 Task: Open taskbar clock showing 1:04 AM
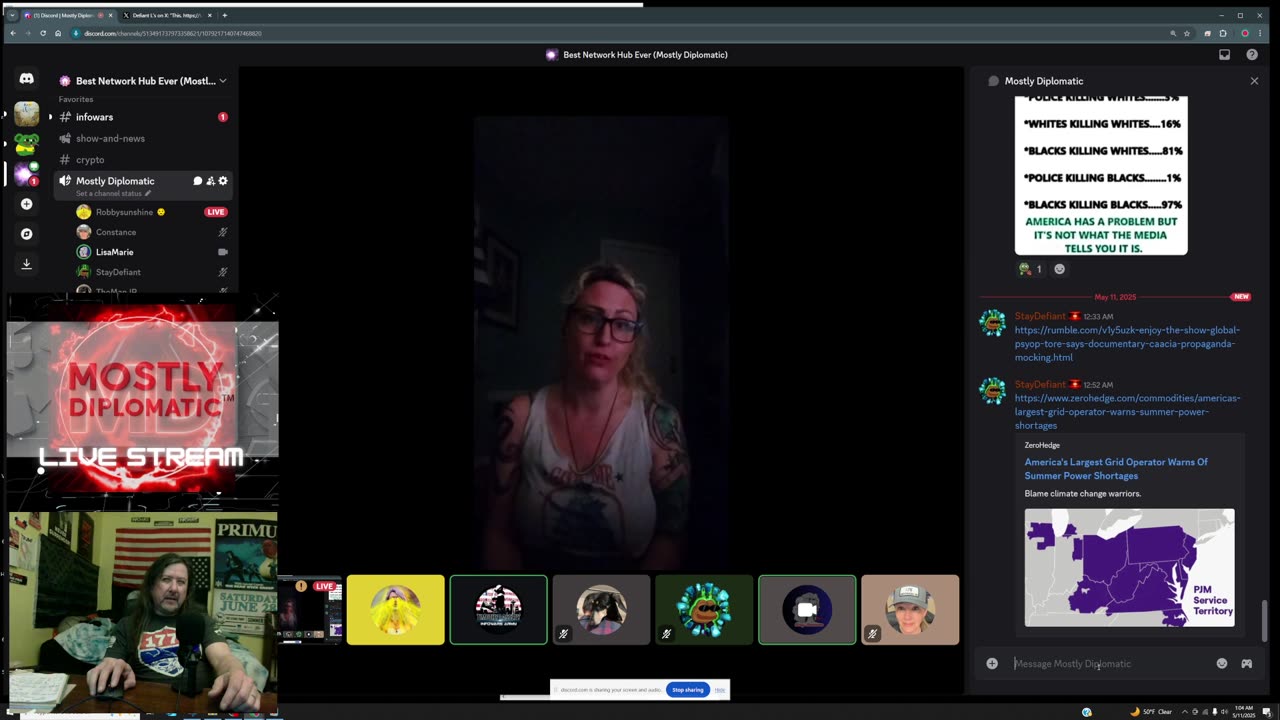[x=1242, y=711]
